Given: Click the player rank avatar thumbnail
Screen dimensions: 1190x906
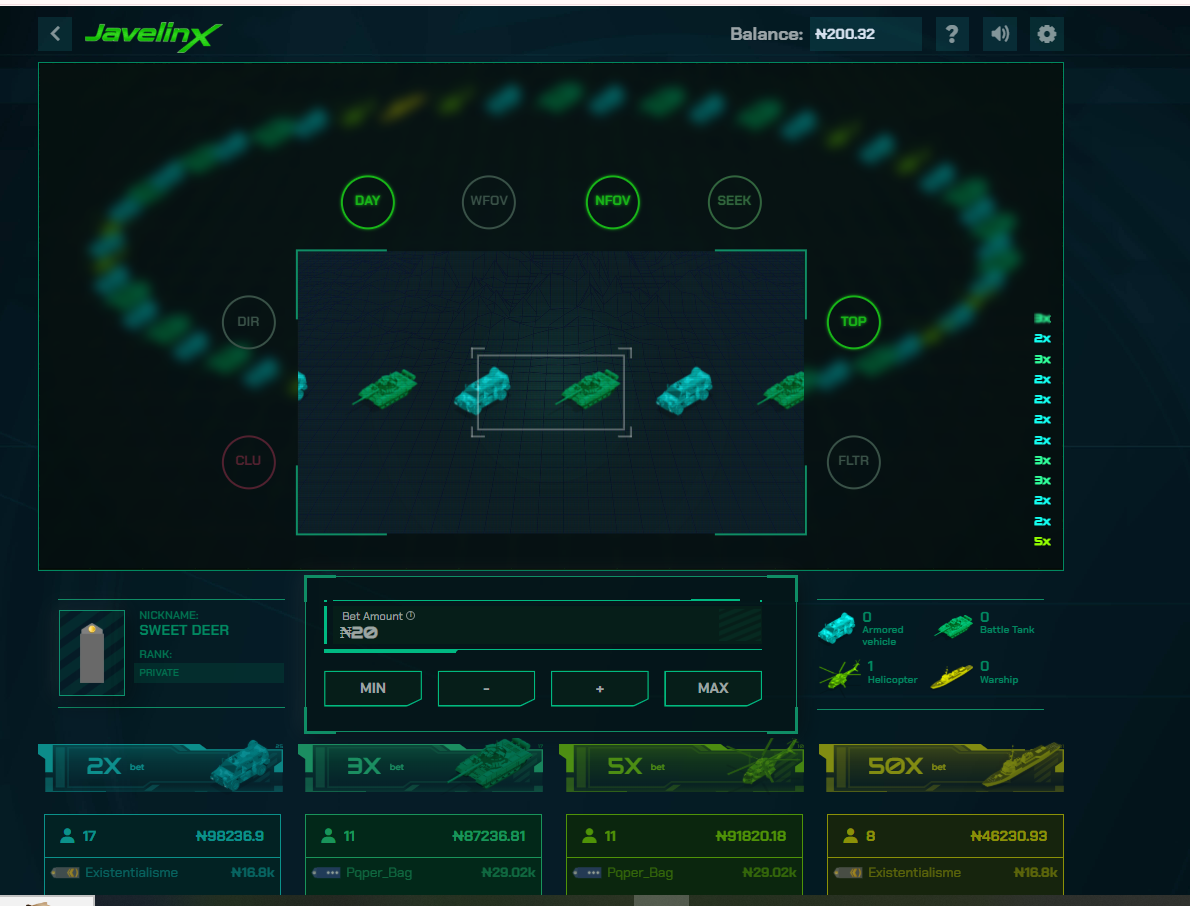Looking at the screenshot, I should 92,653.
